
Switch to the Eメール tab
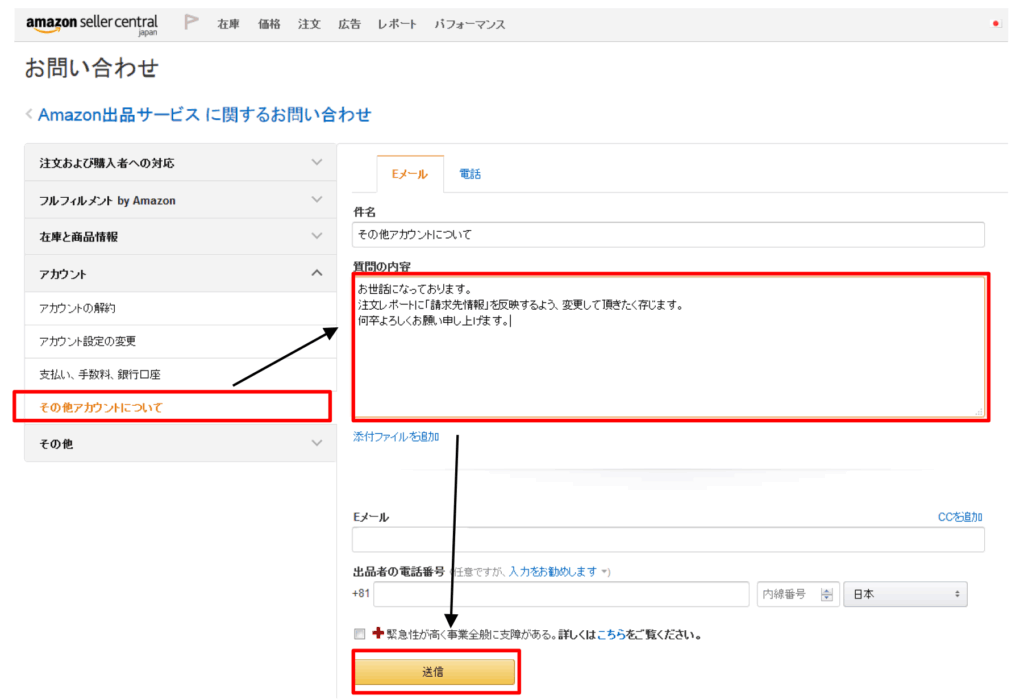(409, 174)
